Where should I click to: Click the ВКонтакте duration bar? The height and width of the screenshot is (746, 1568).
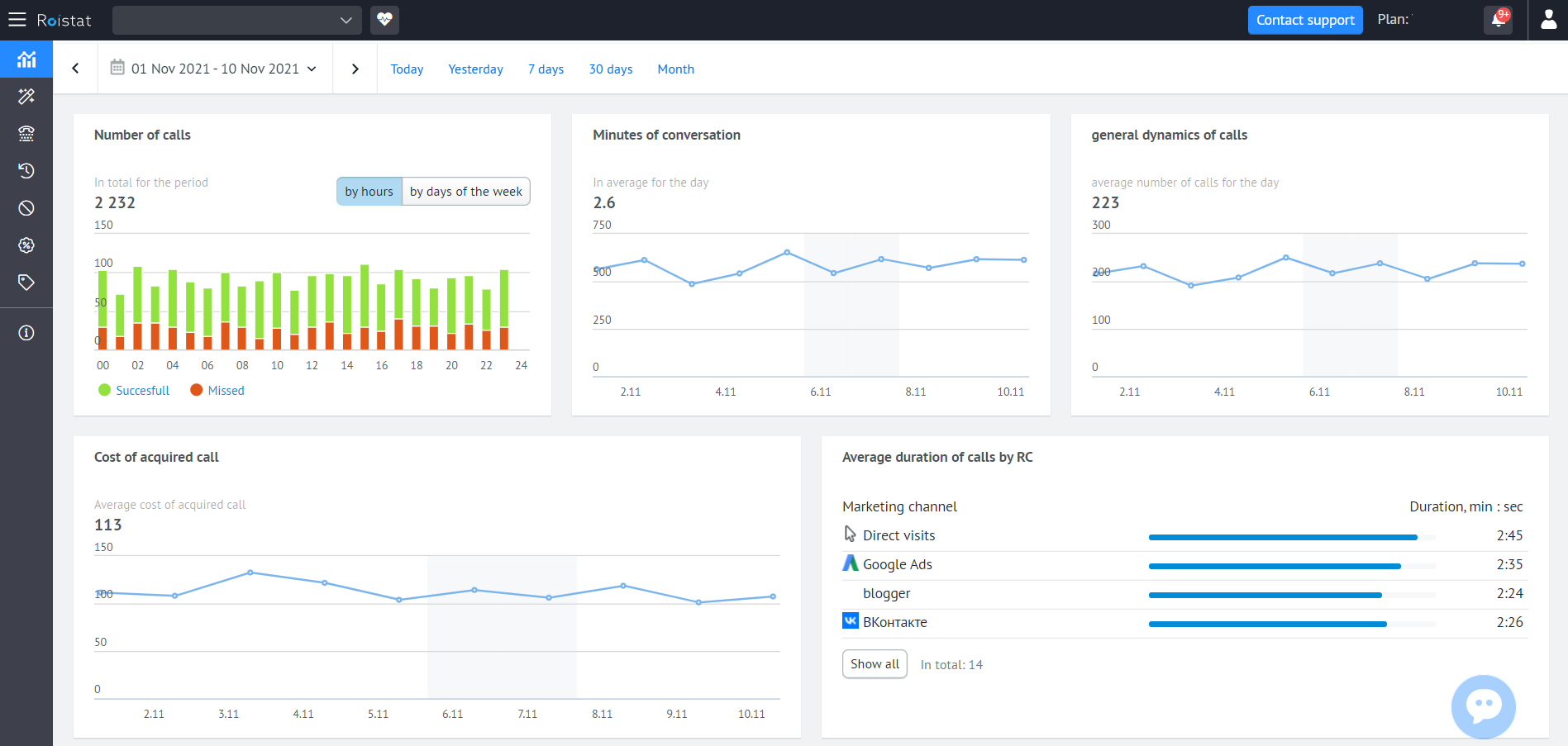click(1292, 625)
